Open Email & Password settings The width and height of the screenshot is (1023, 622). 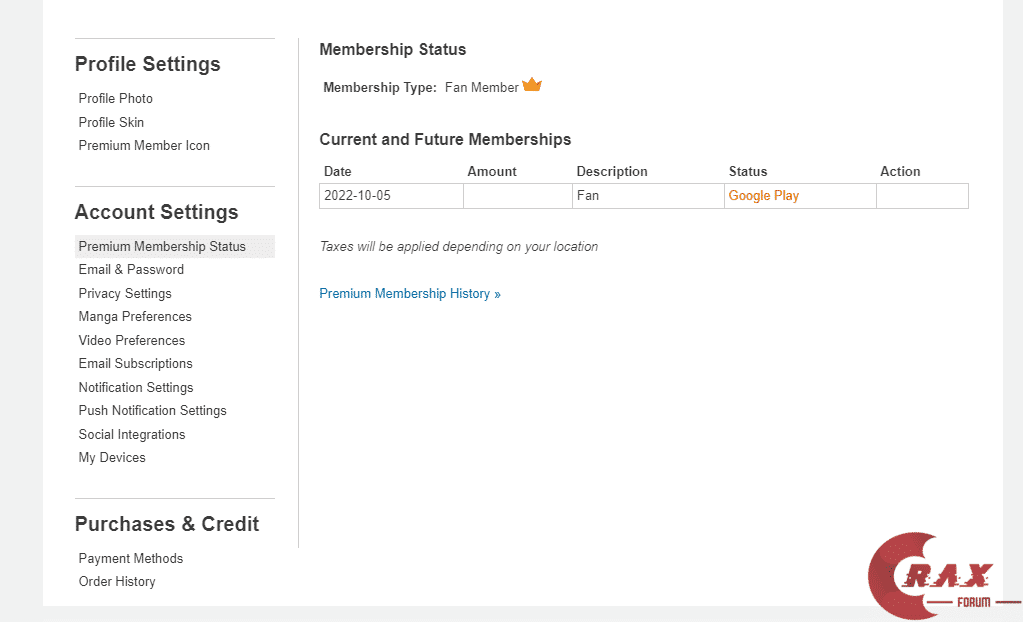(131, 270)
